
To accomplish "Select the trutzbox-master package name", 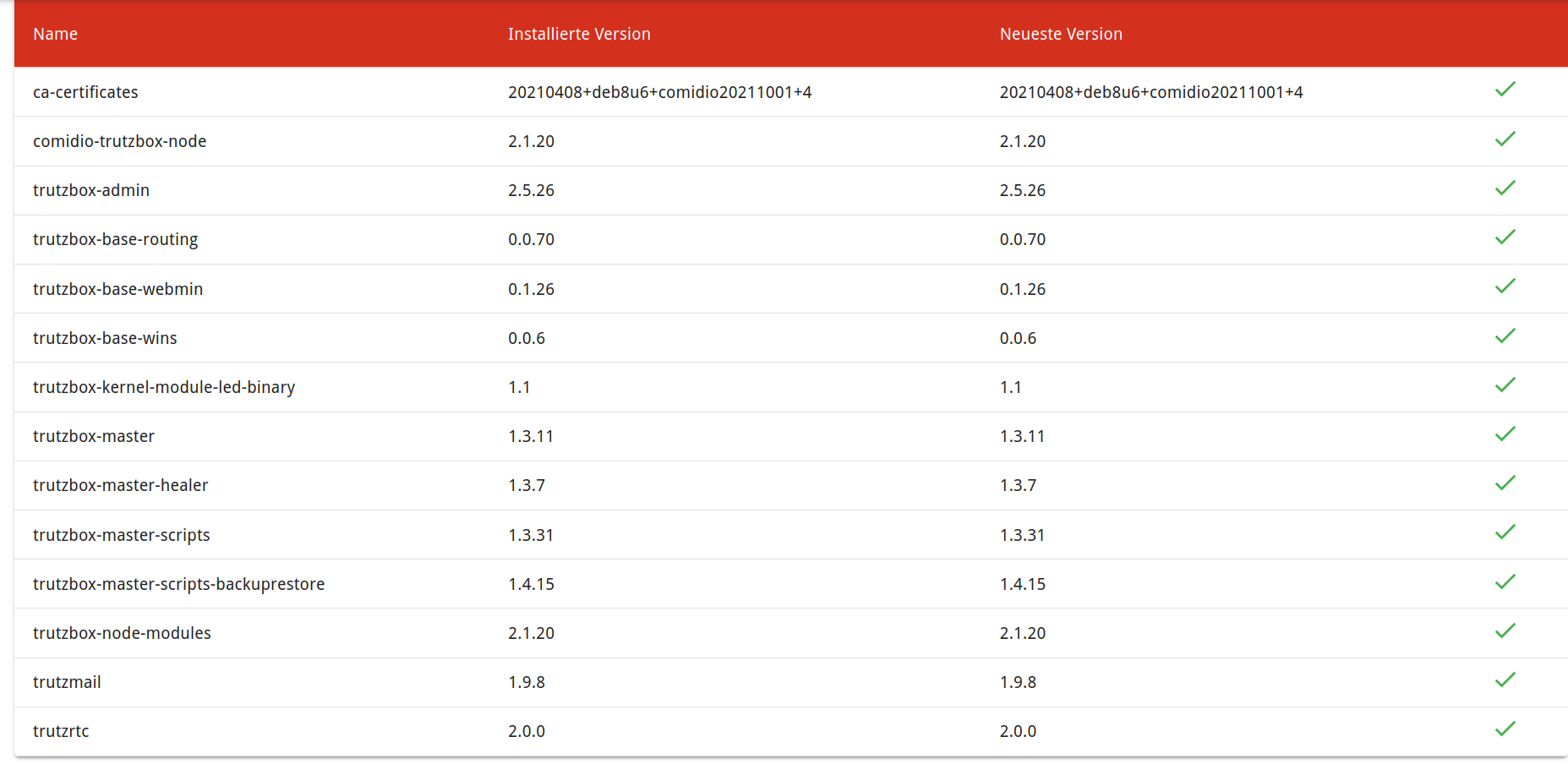I will click(94, 436).
